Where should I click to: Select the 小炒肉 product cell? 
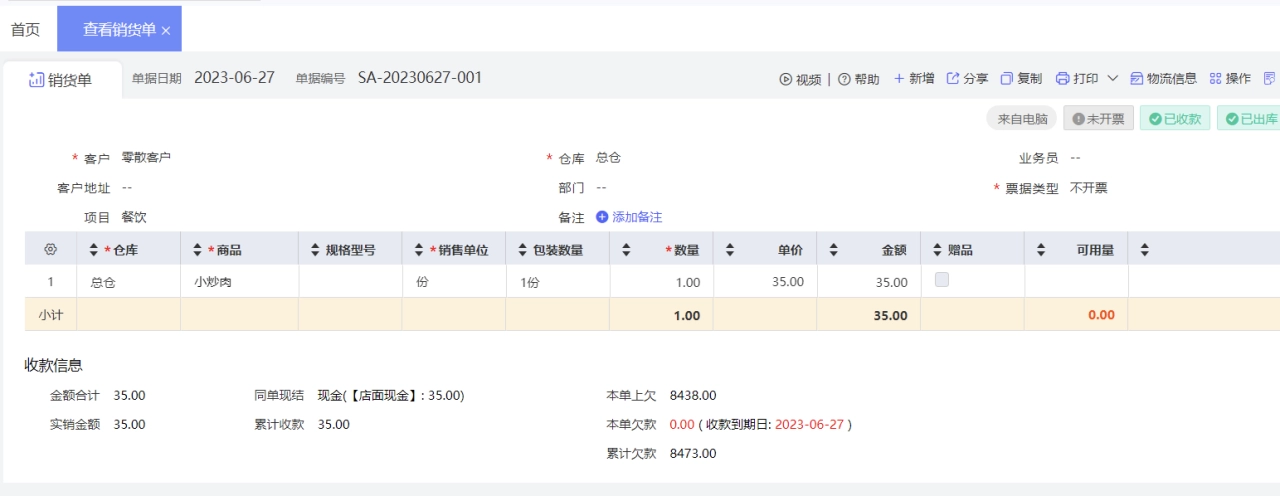pos(239,282)
